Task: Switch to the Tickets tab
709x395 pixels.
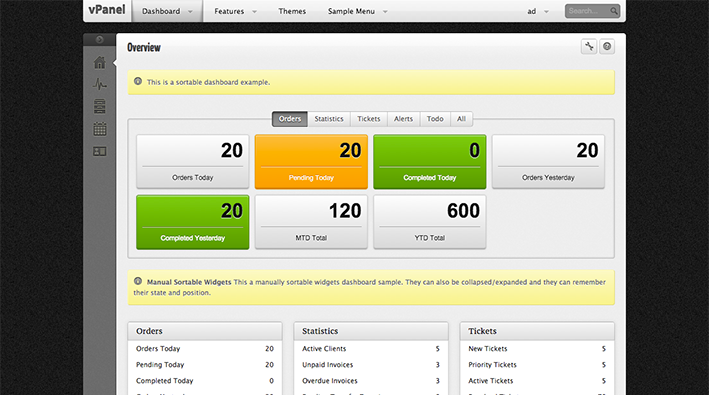Action: pyautogui.click(x=369, y=119)
